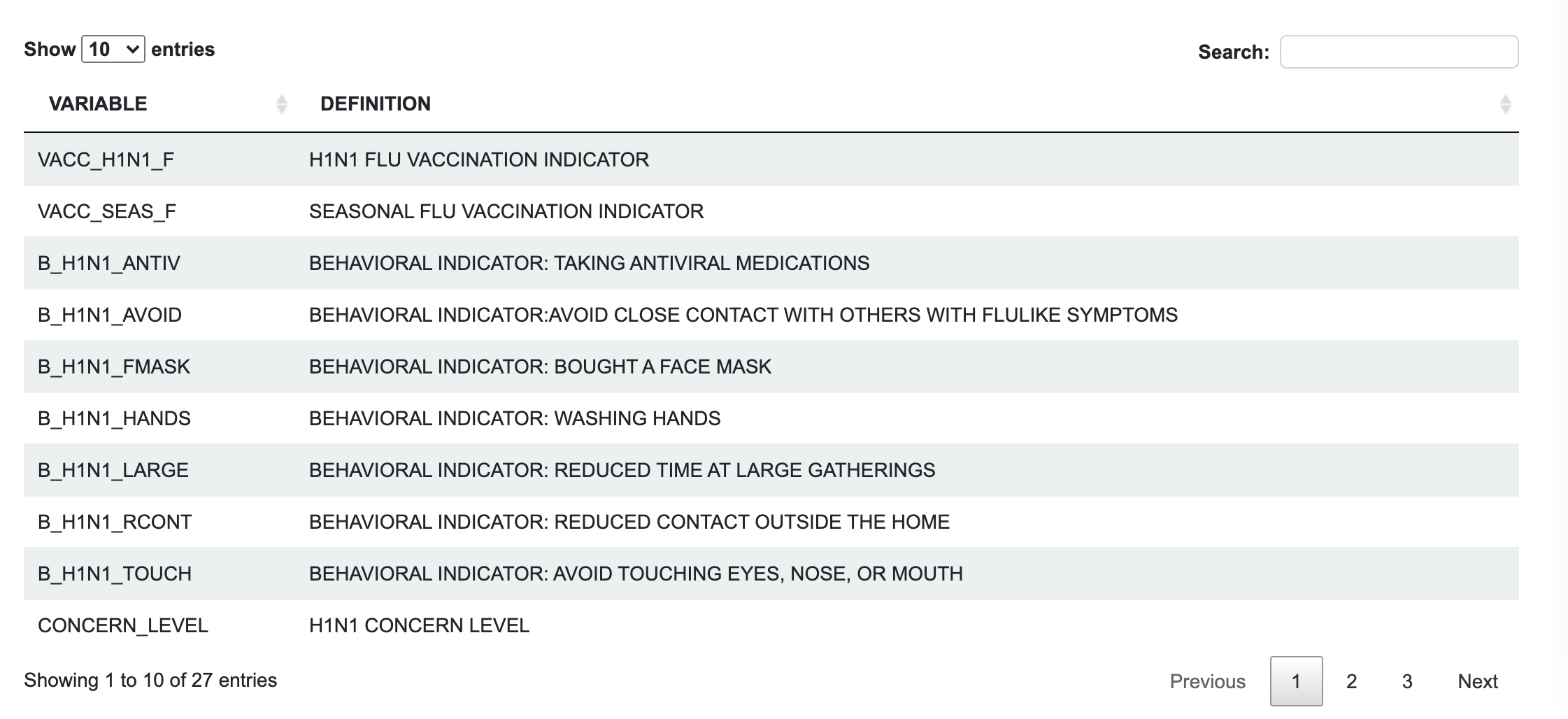Click the Next pagination button
The height and width of the screenshot is (719, 1568).
pyautogui.click(x=1477, y=681)
